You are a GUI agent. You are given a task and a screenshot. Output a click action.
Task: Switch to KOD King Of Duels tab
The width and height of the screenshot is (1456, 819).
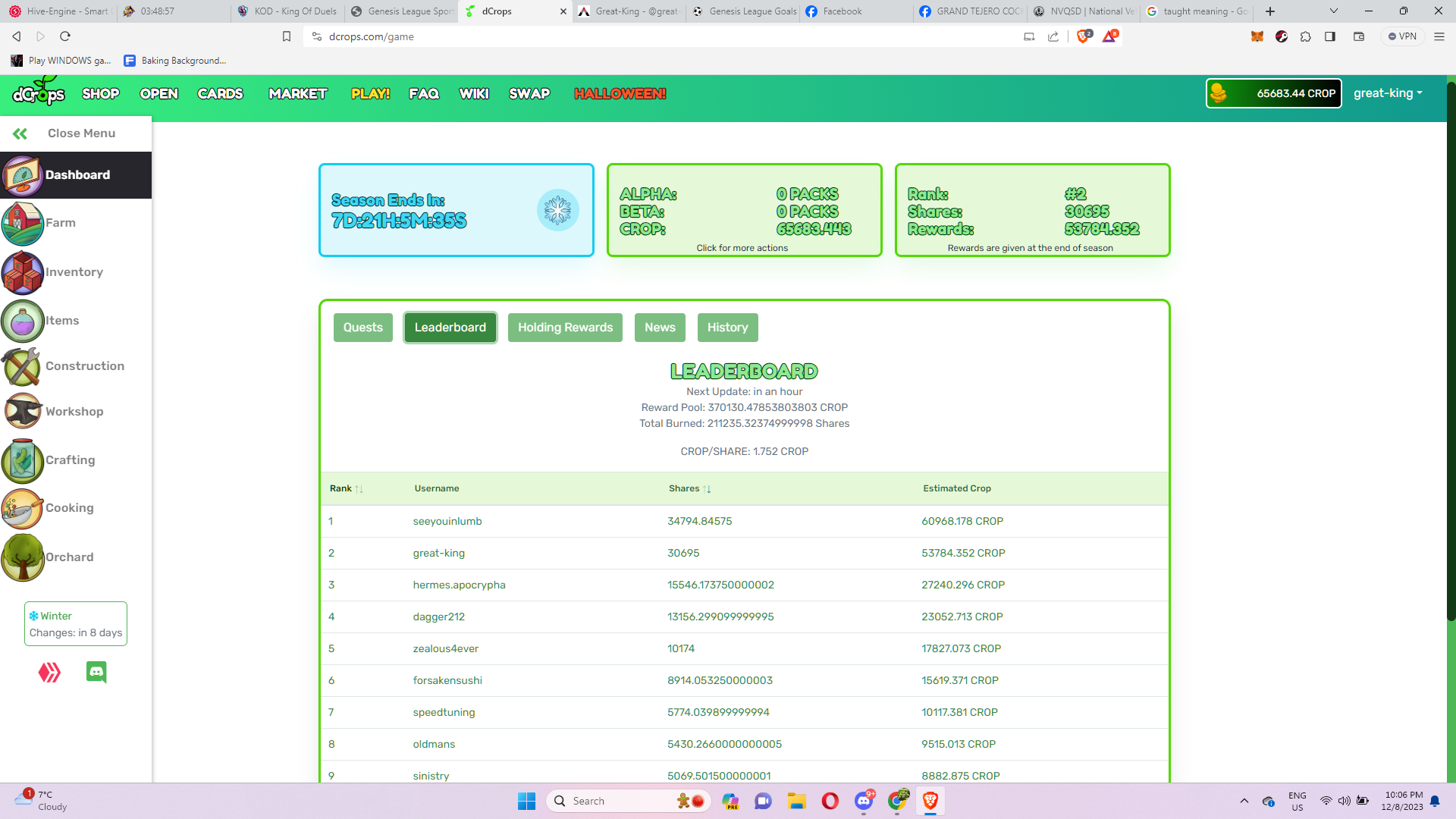pos(288,11)
